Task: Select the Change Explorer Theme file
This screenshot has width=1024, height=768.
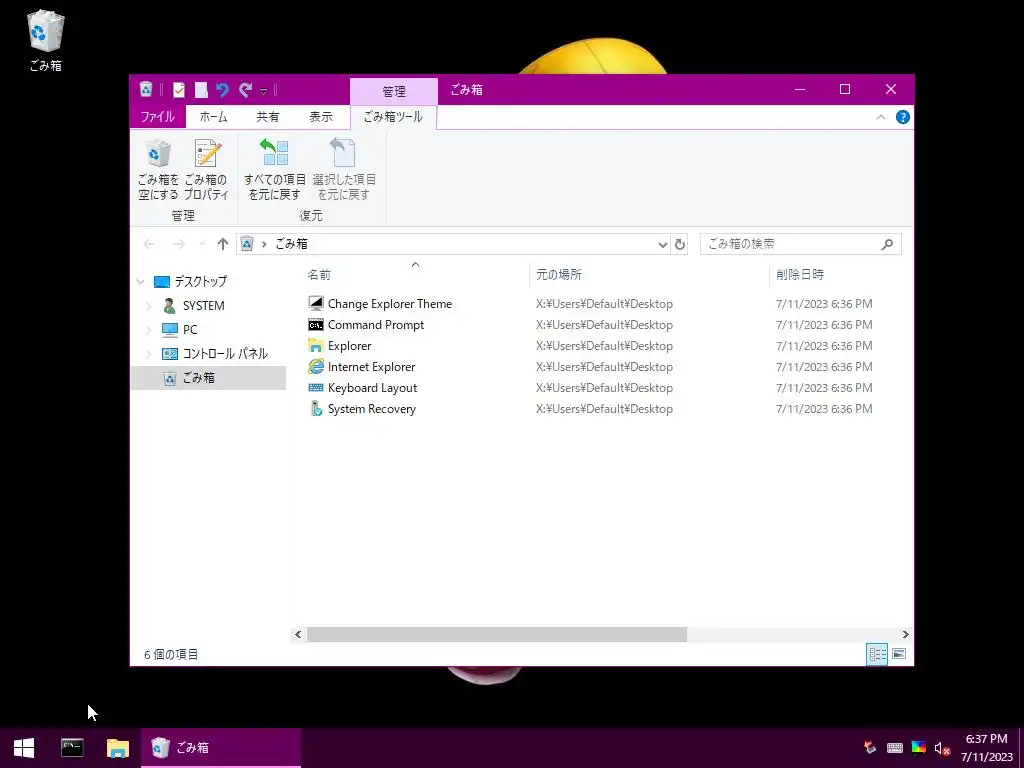Action: tap(390, 304)
